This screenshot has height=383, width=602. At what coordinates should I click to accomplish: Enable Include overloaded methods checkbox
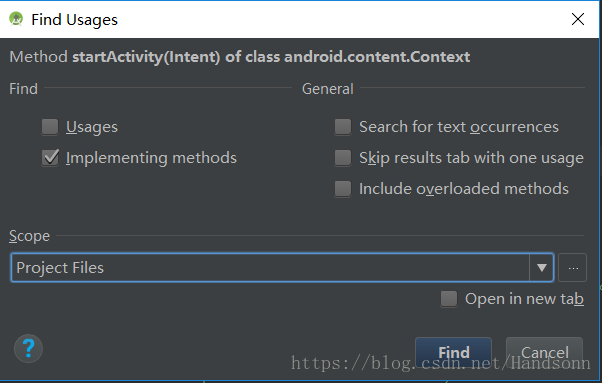(343, 189)
